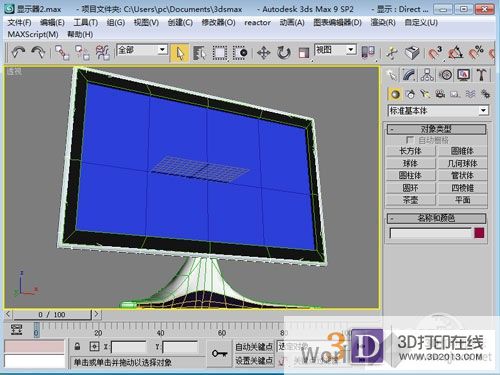Click the crimson object color swatch
This screenshot has width=500, height=375.
tap(479, 233)
